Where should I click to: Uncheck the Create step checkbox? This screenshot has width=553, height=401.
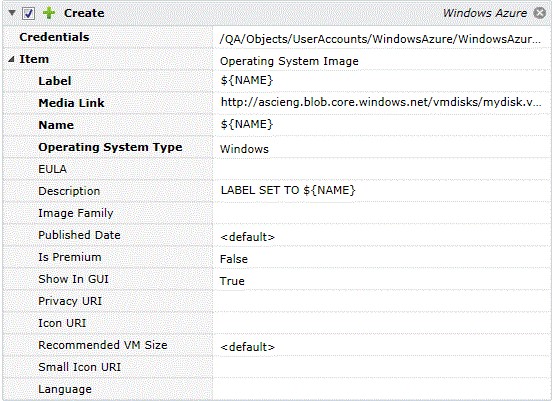coord(28,13)
